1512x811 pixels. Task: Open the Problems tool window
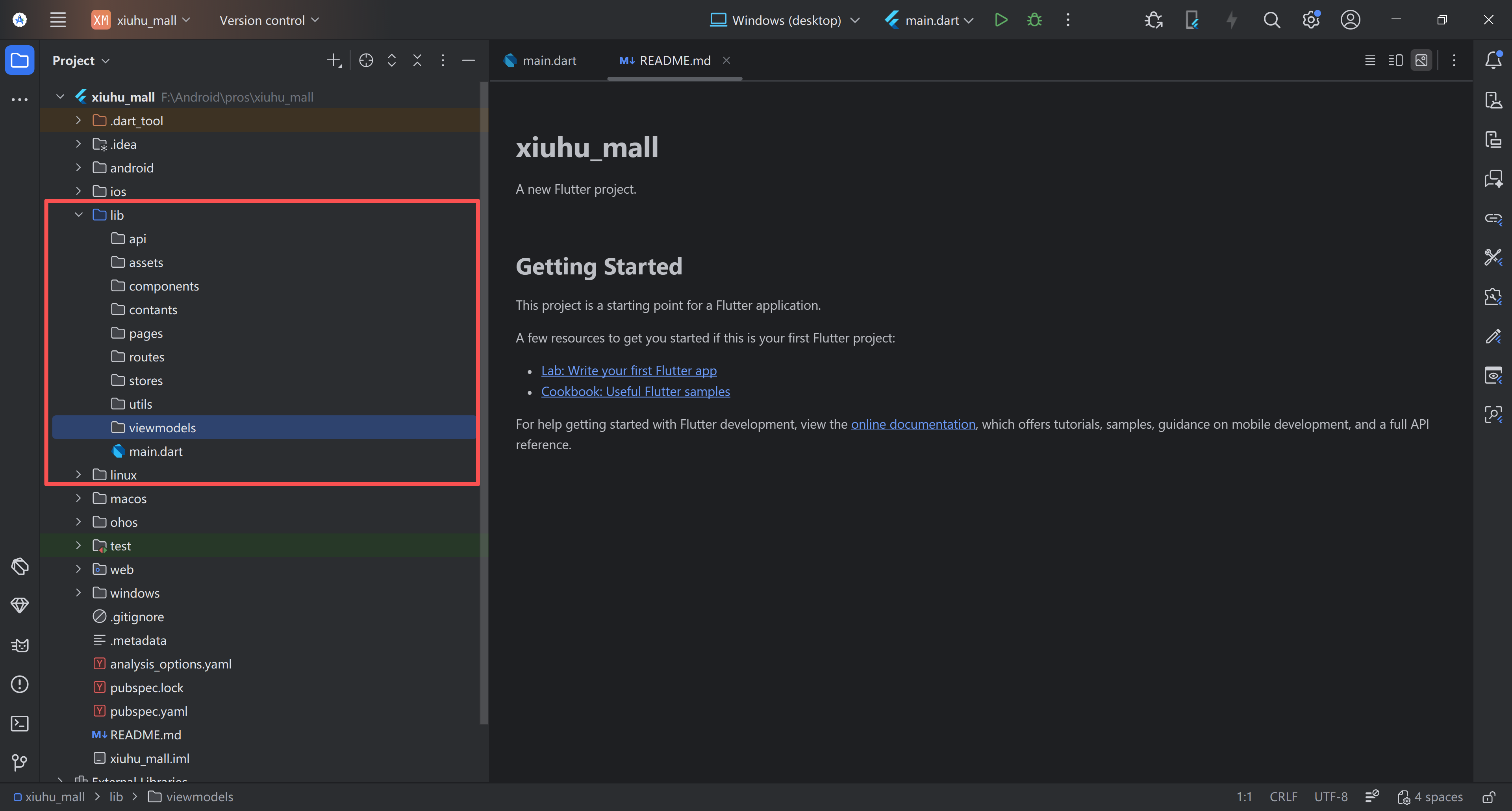[19, 684]
